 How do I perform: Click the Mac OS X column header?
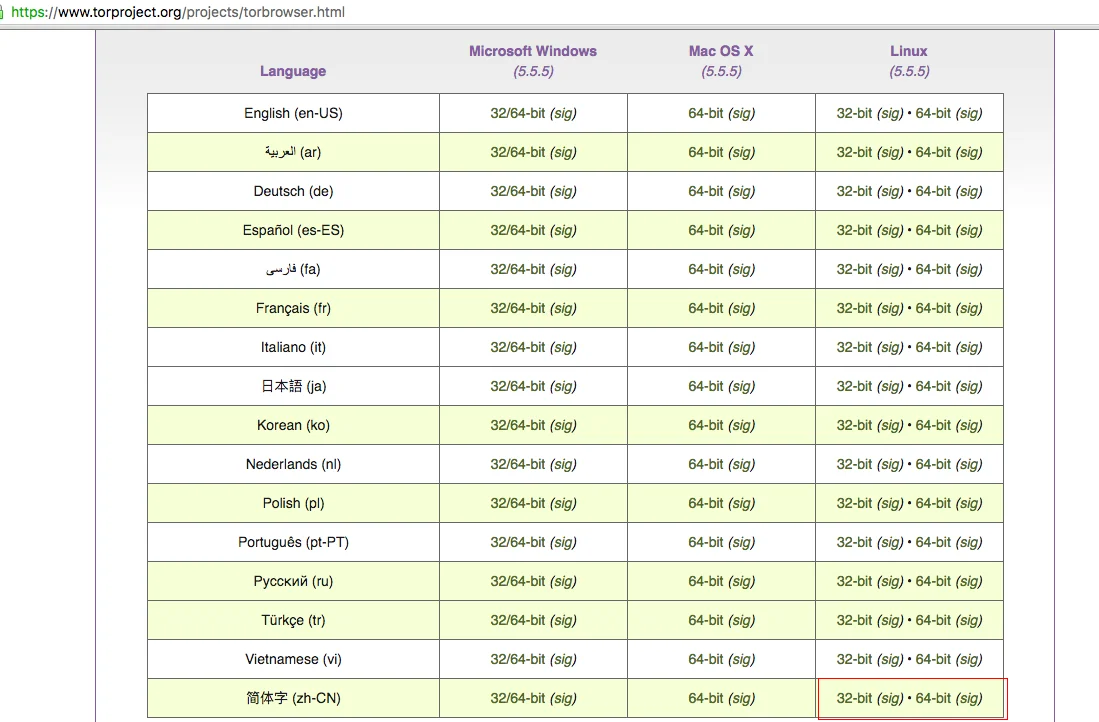pyautogui.click(x=721, y=51)
